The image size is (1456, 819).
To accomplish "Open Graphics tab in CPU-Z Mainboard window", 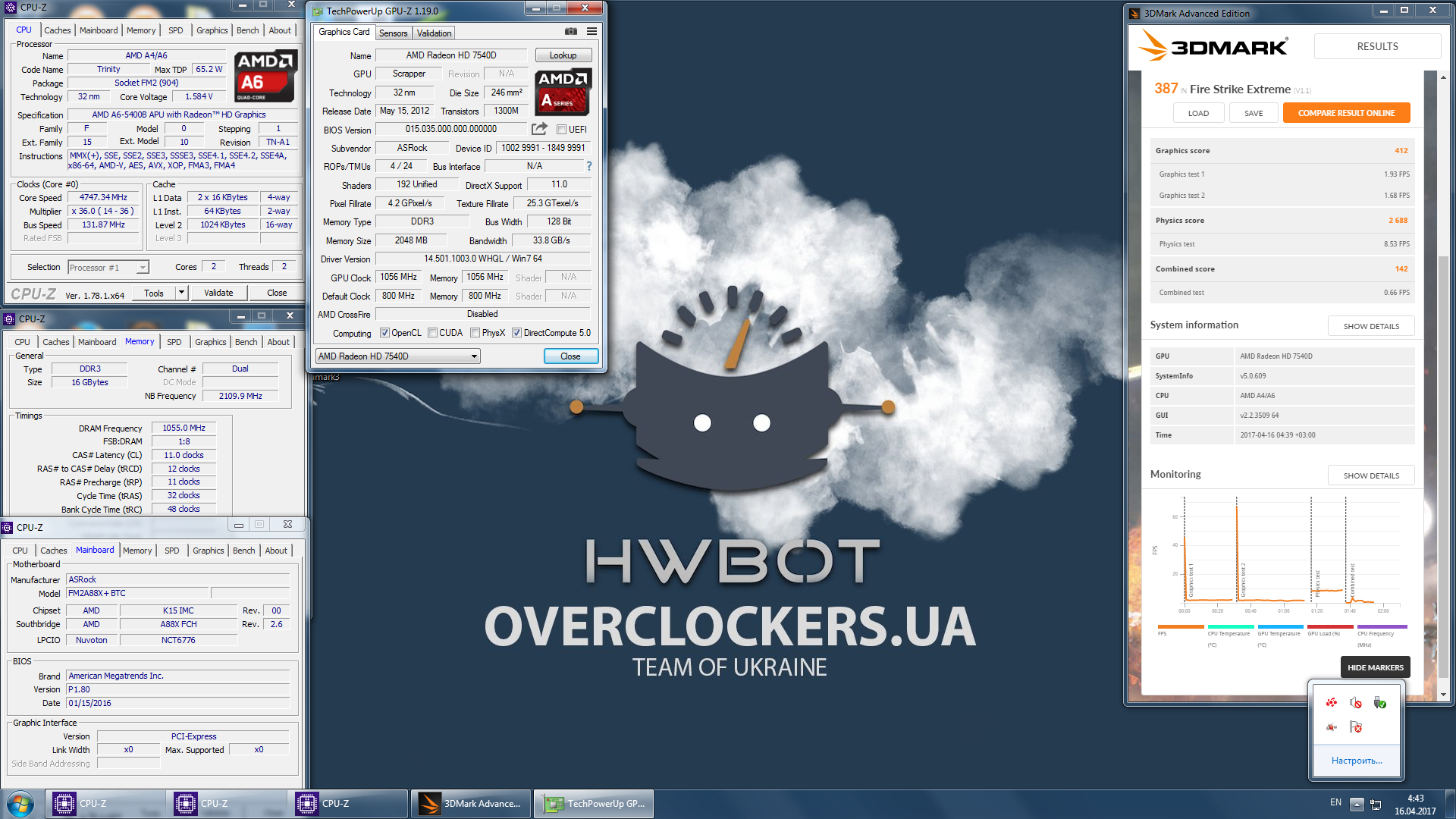I will tap(208, 551).
